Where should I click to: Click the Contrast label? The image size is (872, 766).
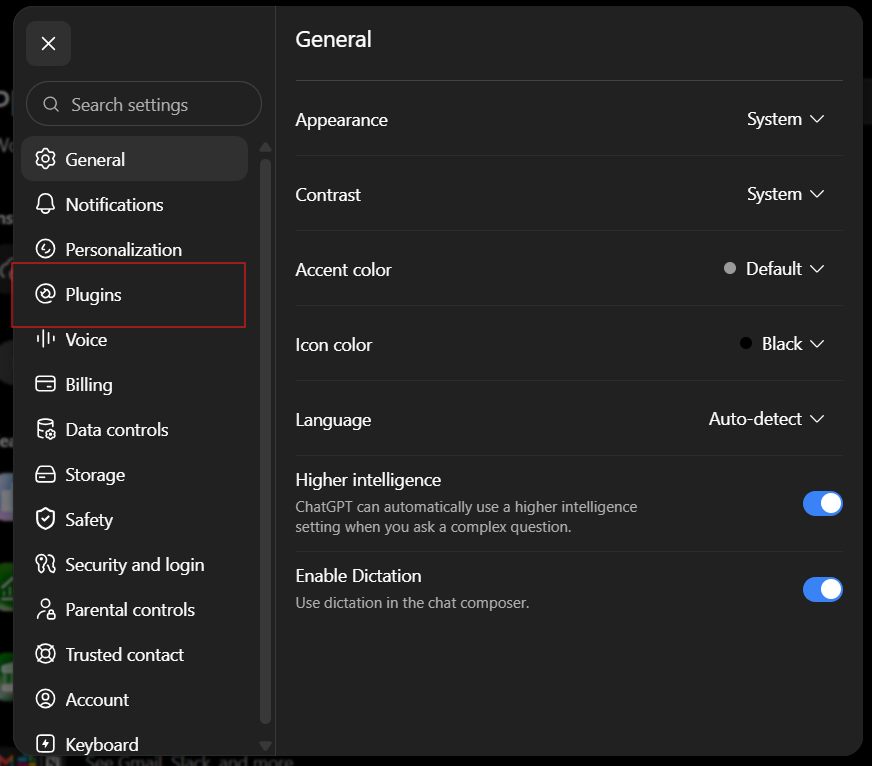tap(328, 195)
